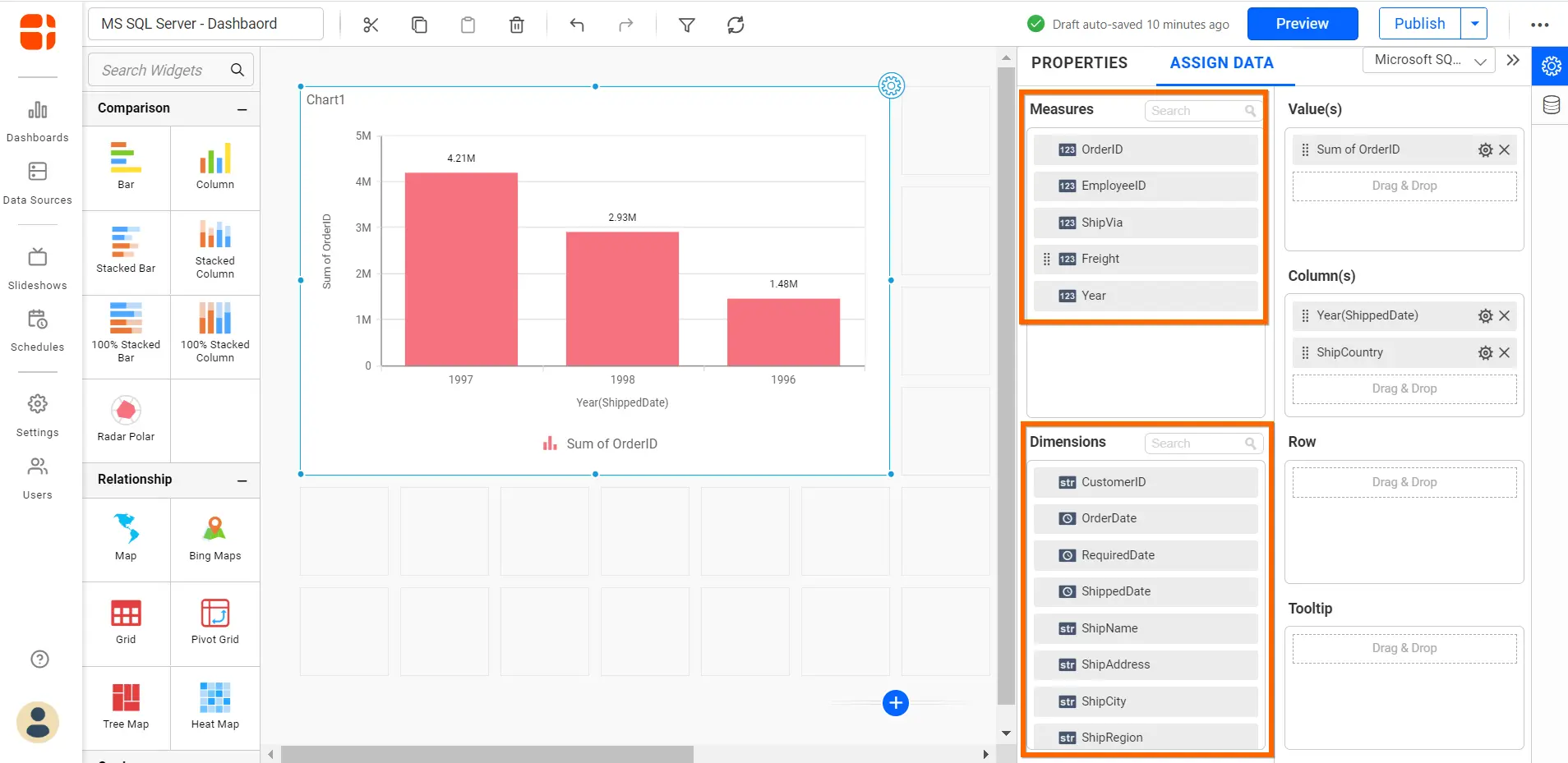The width and height of the screenshot is (1568, 763).
Task: Open Schedules from the sidebar
Action: coord(37,330)
